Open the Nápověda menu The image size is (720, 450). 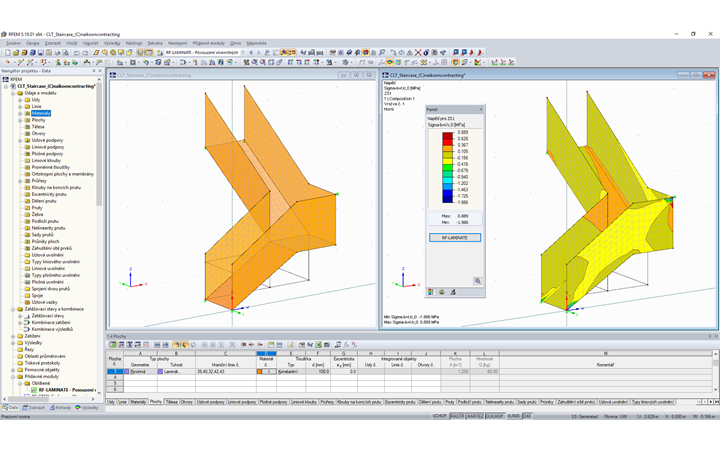pos(256,43)
